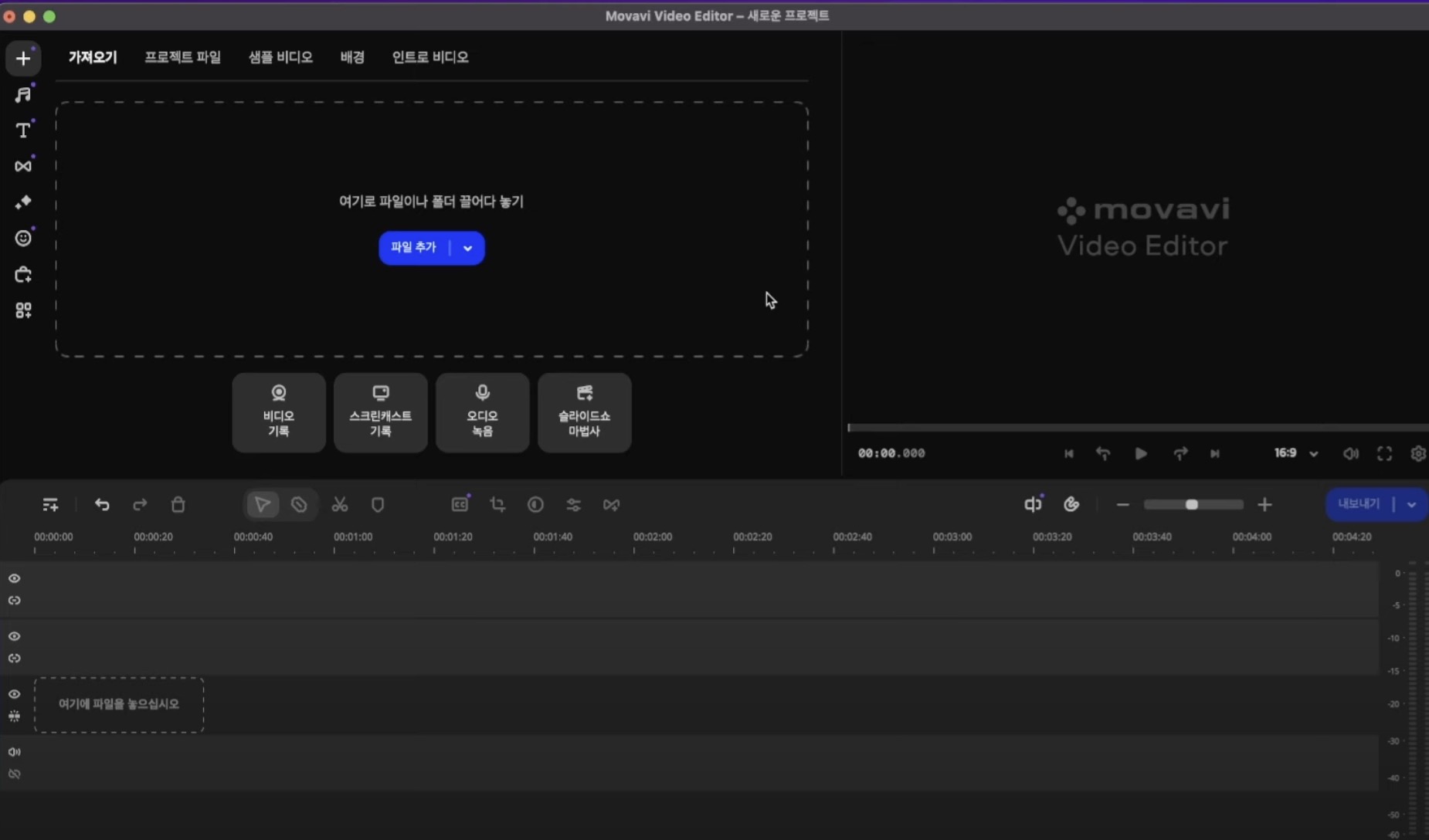Toggle link on the second track
The height and width of the screenshot is (840, 1429).
15,659
